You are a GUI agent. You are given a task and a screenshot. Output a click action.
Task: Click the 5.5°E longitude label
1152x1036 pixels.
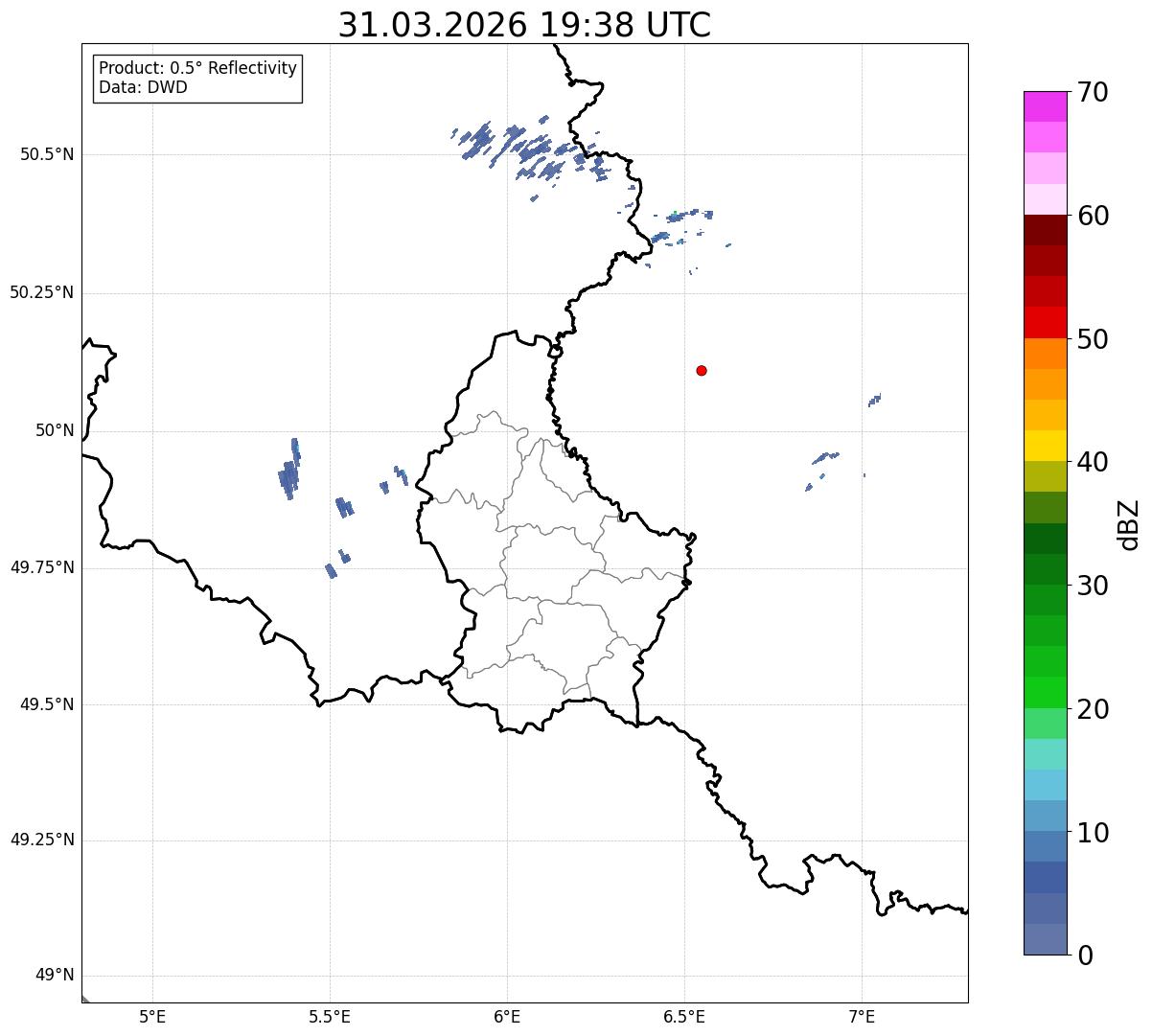coord(330,1016)
